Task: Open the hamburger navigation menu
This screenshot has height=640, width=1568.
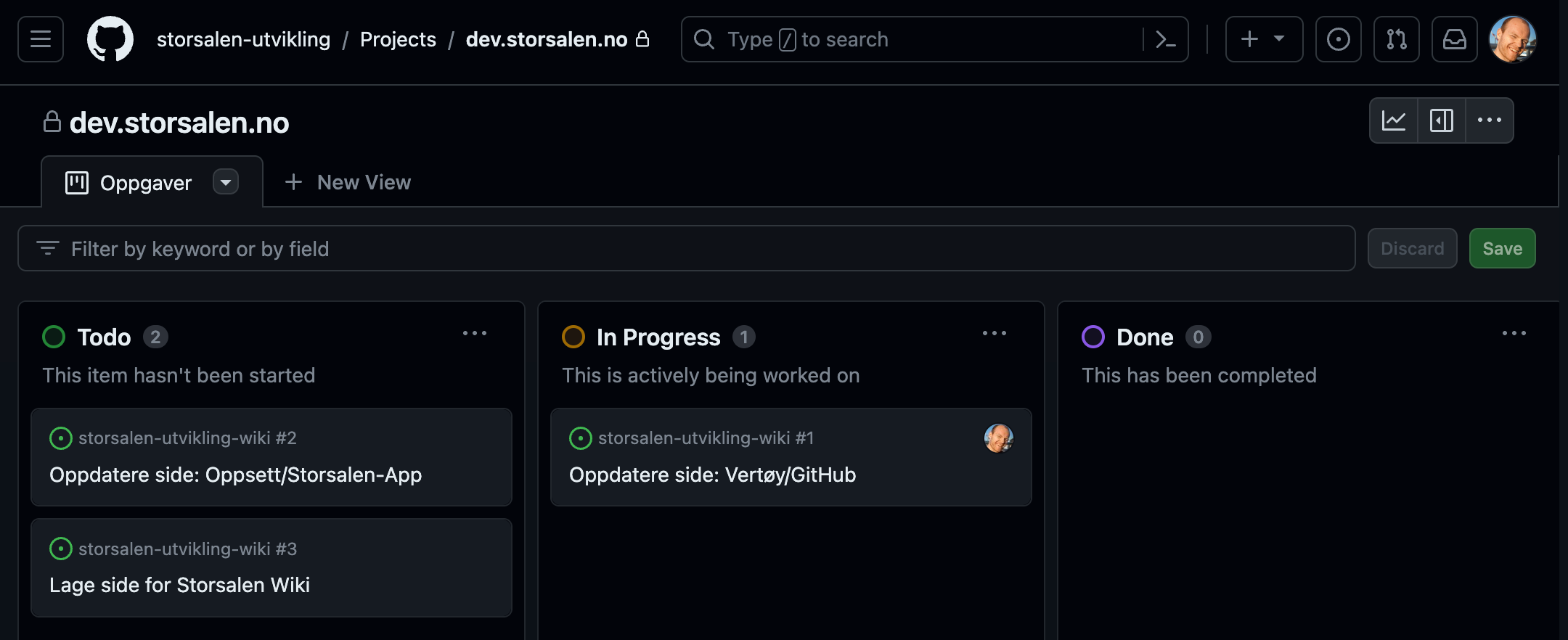Action: point(40,39)
